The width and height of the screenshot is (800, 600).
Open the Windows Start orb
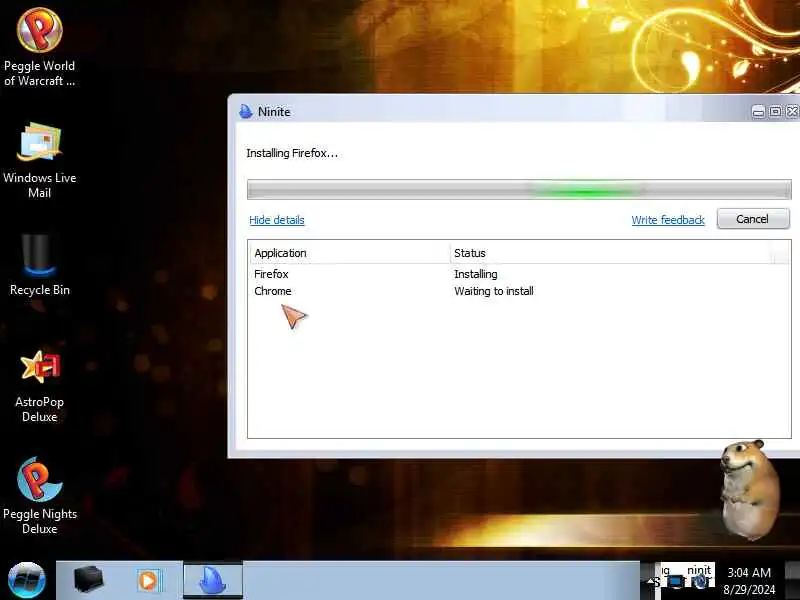tap(27, 581)
